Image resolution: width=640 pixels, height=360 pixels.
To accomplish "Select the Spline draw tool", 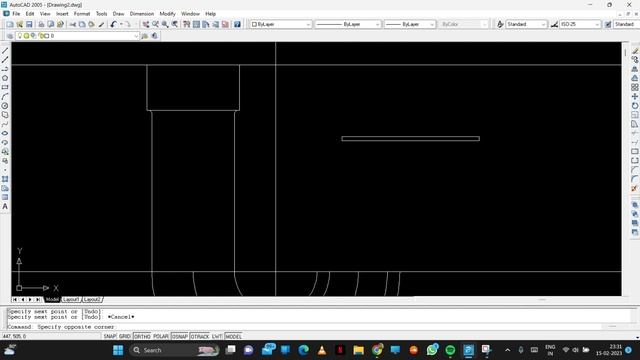I will pyautogui.click(x=5, y=124).
